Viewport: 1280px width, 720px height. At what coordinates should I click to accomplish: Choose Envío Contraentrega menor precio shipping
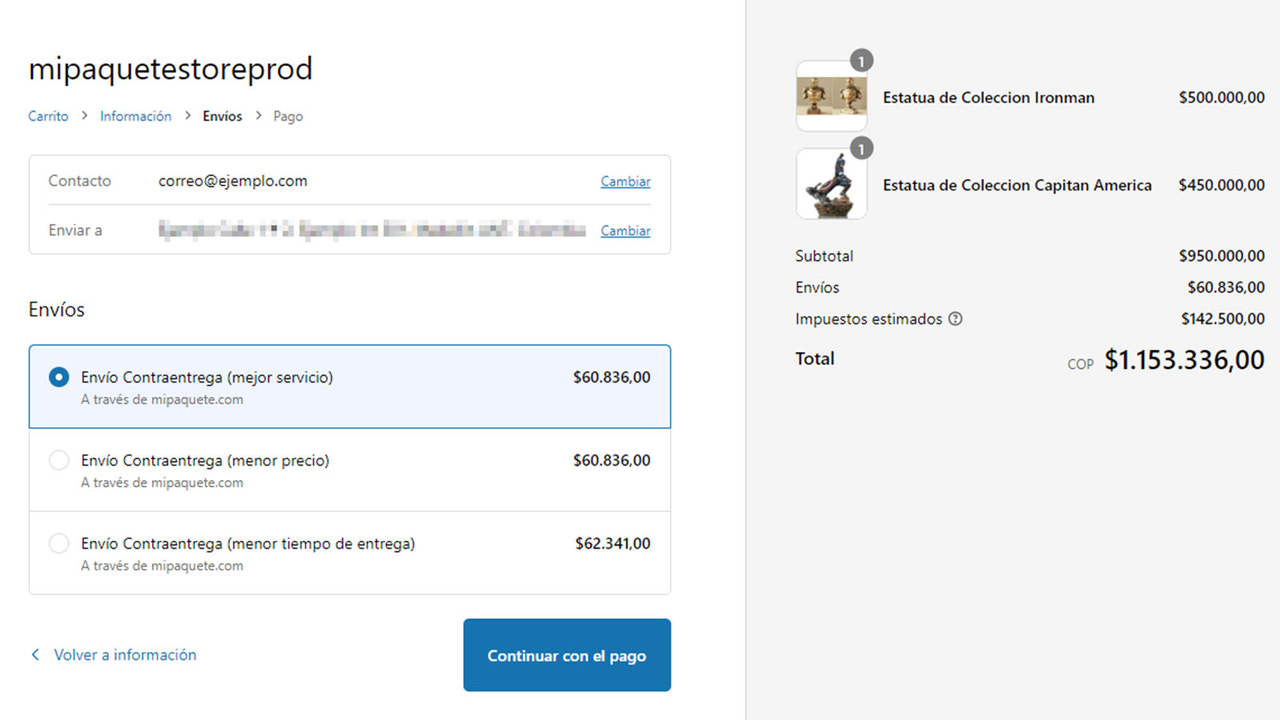pyautogui.click(x=58, y=460)
